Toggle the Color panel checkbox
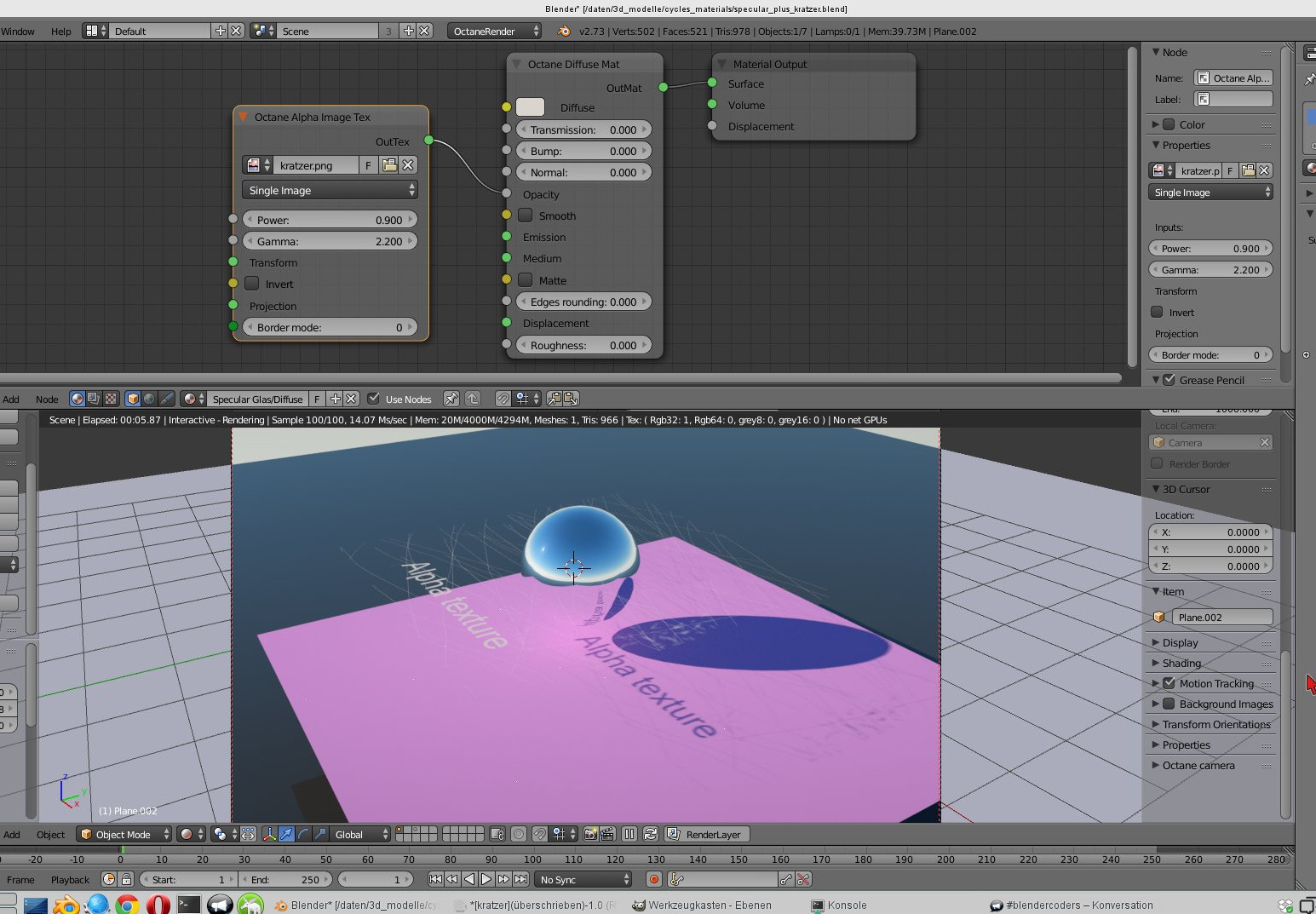The height and width of the screenshot is (914, 1316). point(1169,124)
